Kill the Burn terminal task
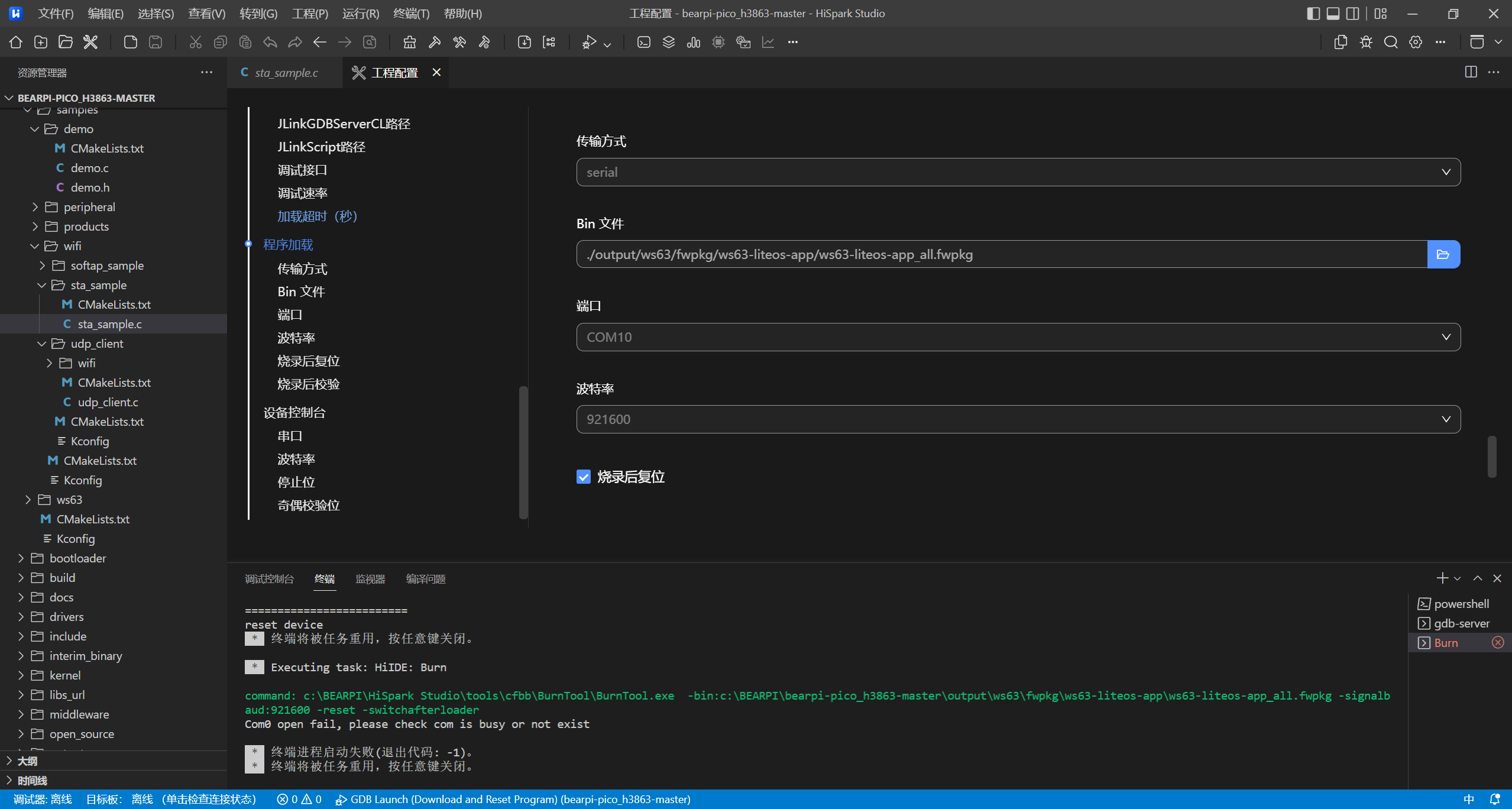Image resolution: width=1512 pixels, height=809 pixels. point(1497,643)
